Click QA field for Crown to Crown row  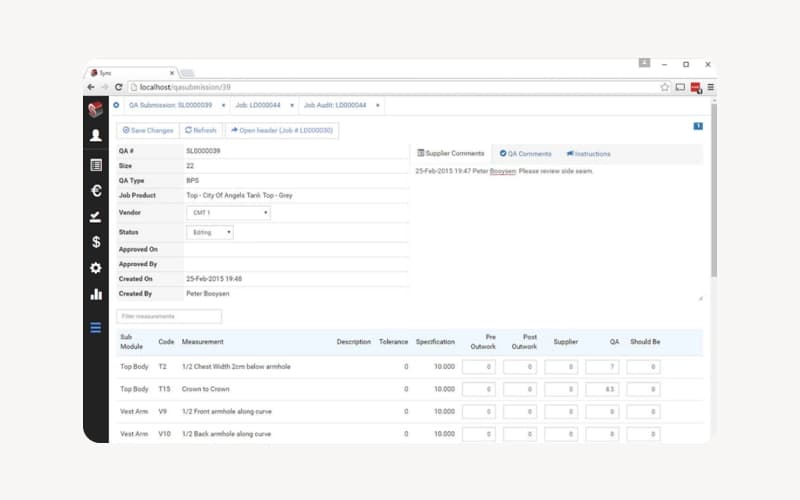coord(602,389)
